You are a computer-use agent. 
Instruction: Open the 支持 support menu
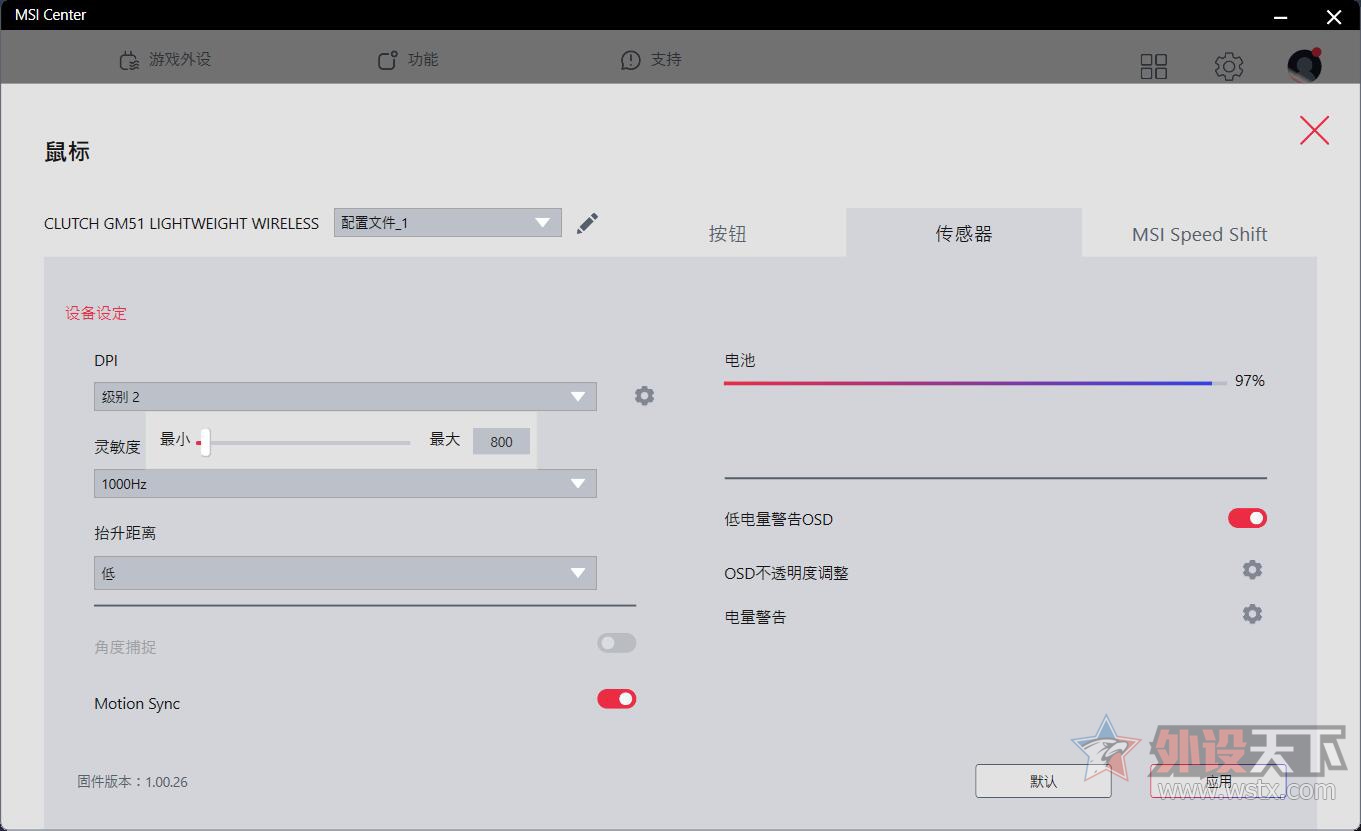tap(651, 60)
